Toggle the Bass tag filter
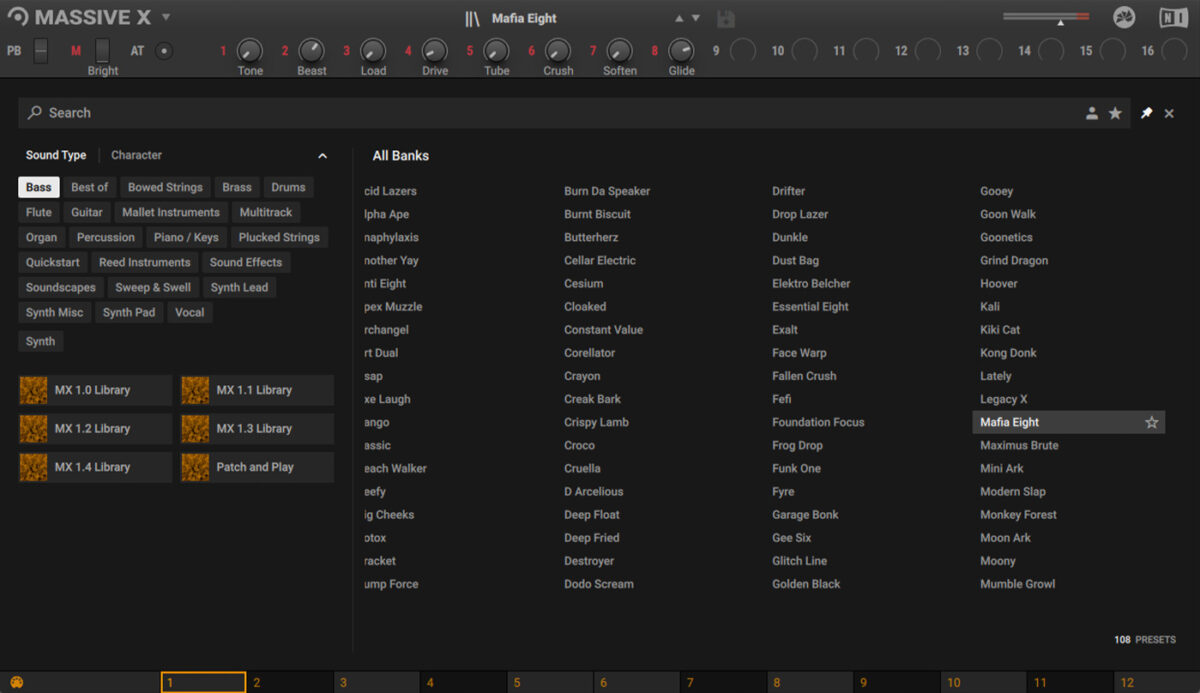The image size is (1200, 693). (39, 187)
